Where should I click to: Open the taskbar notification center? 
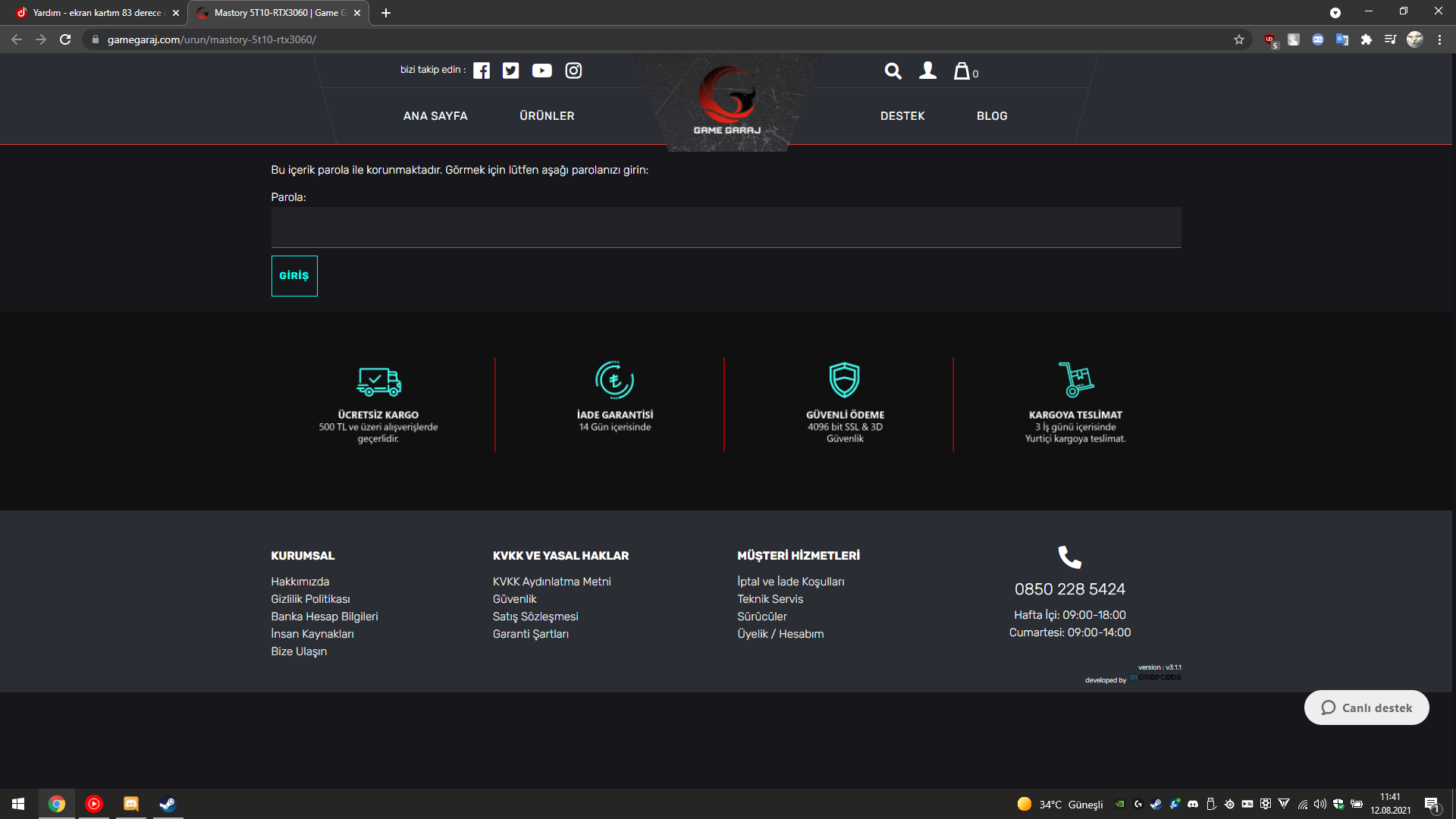click(x=1432, y=805)
